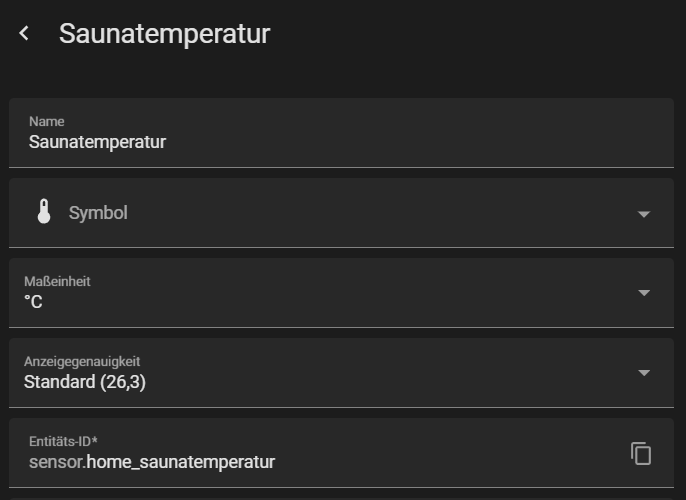Screen dimensions: 686x500
Task: Place cursor in Saunatemperatur name text
Action: (97, 142)
